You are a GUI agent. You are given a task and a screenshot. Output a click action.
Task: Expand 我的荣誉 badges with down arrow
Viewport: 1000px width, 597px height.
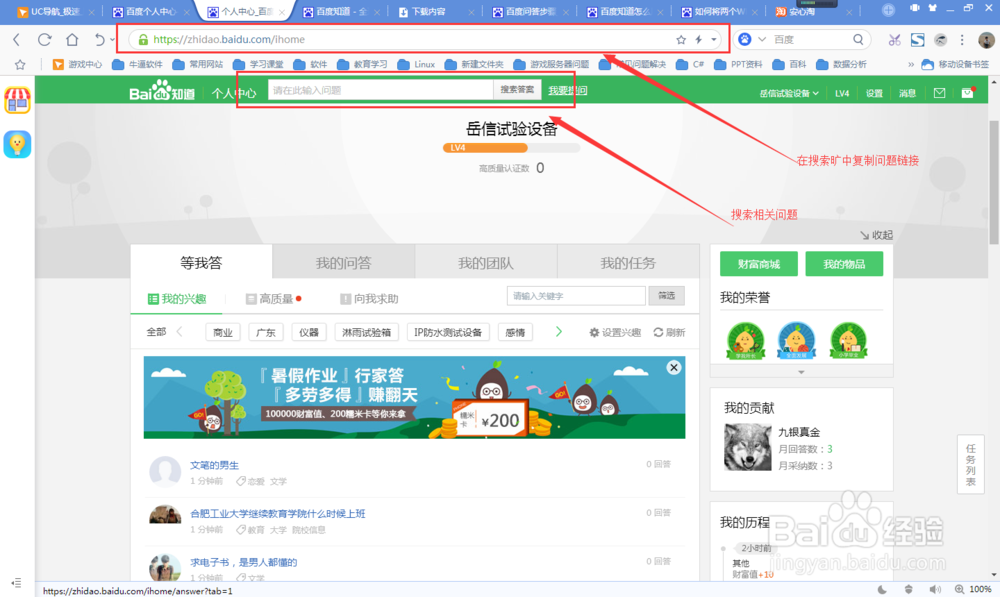click(801, 372)
